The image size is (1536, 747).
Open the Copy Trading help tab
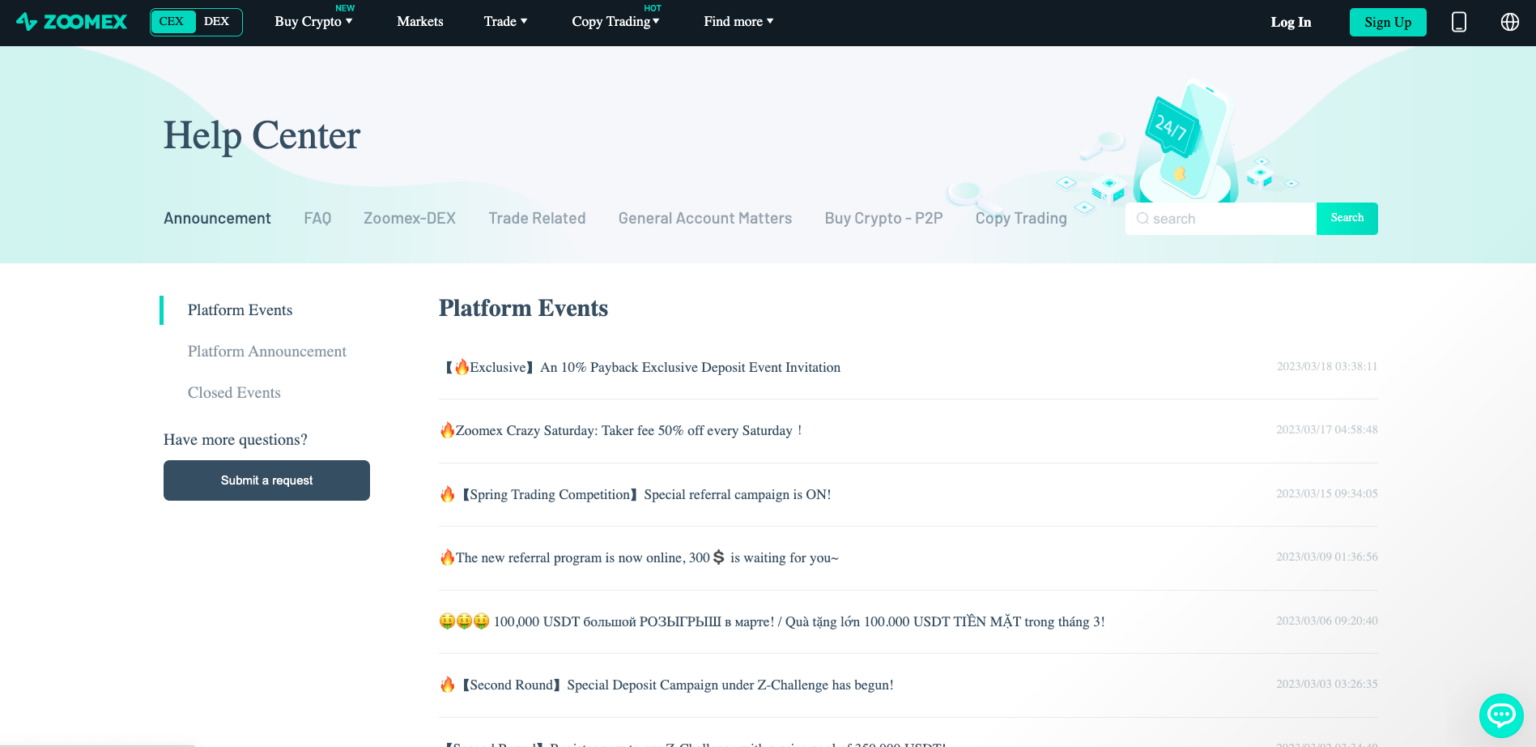tap(1021, 218)
